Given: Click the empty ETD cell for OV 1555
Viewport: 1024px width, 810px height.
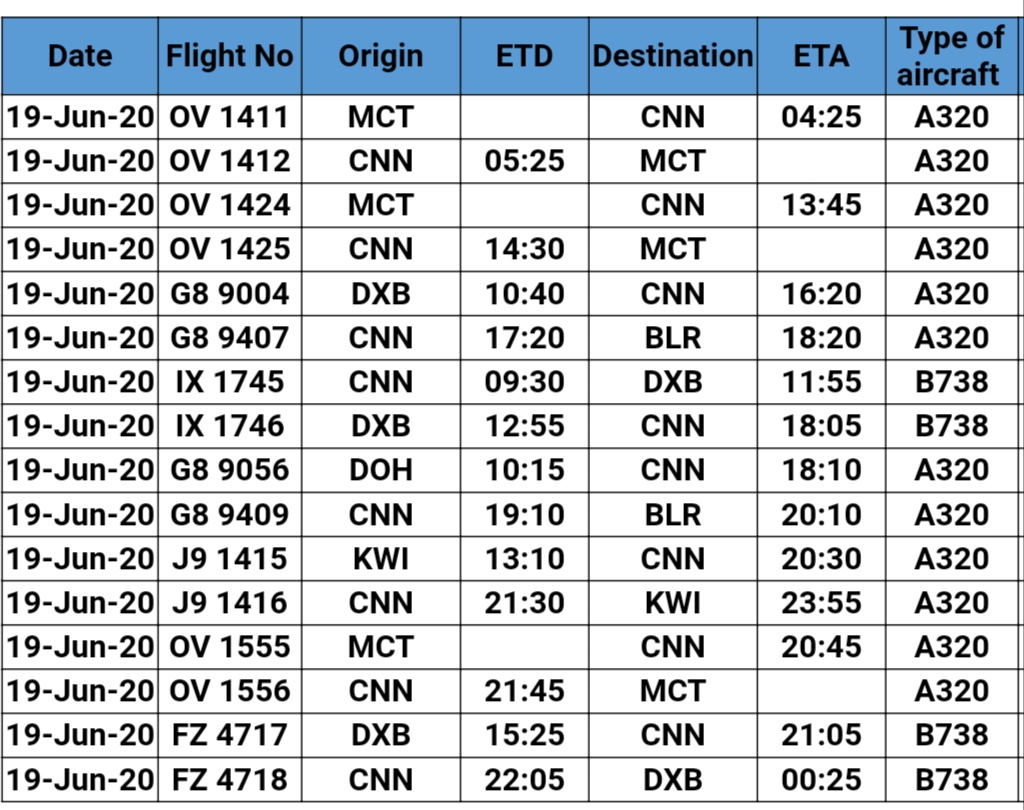Looking at the screenshot, I should coord(524,647).
